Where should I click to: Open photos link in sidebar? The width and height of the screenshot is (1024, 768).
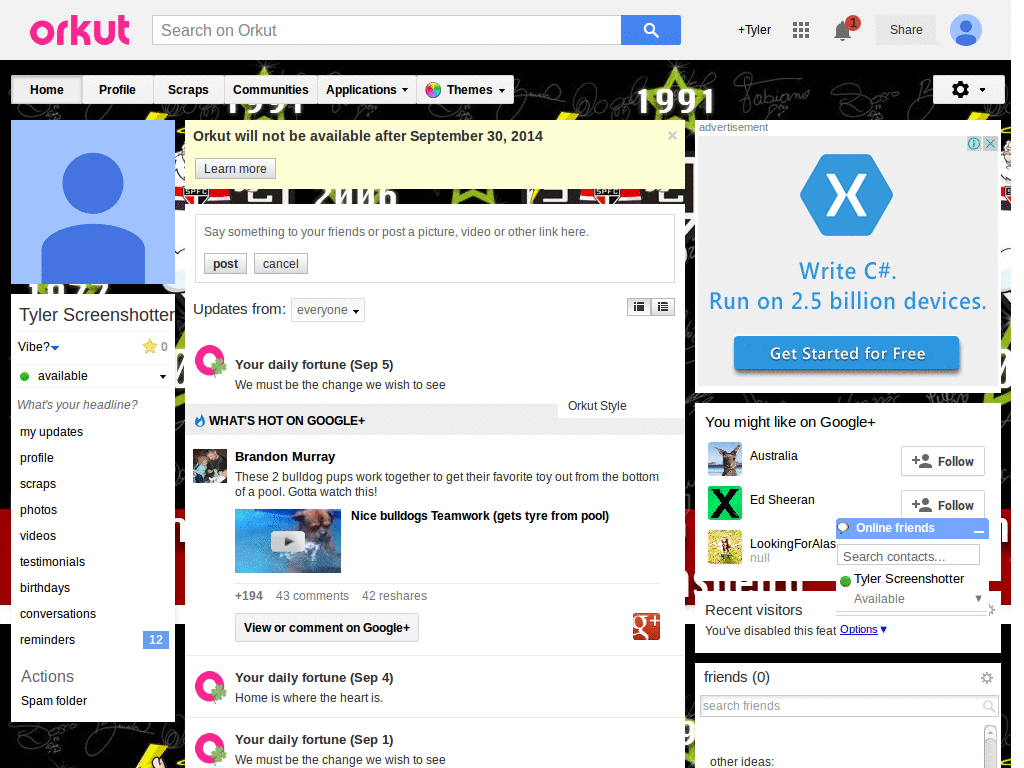[39, 509]
